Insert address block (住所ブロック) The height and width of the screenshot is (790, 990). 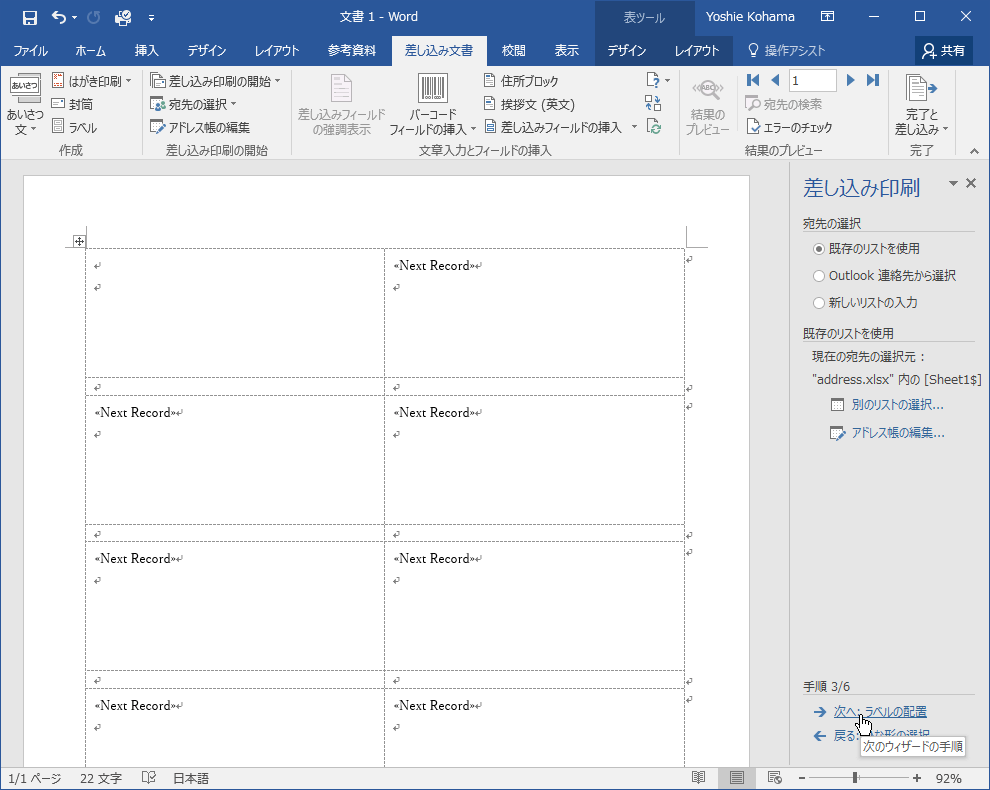(x=521, y=81)
